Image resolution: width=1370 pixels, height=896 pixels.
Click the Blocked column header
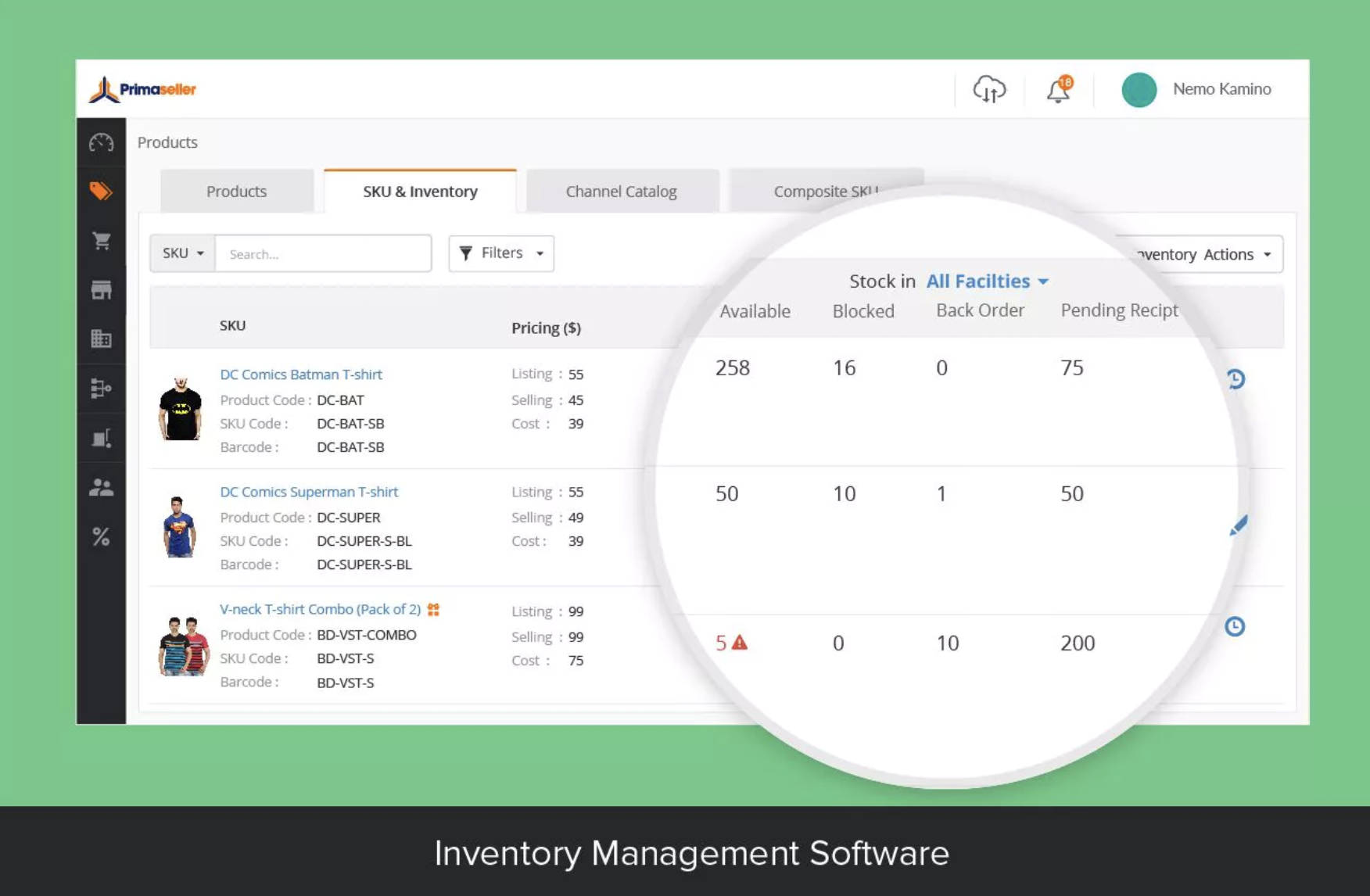pos(863,311)
